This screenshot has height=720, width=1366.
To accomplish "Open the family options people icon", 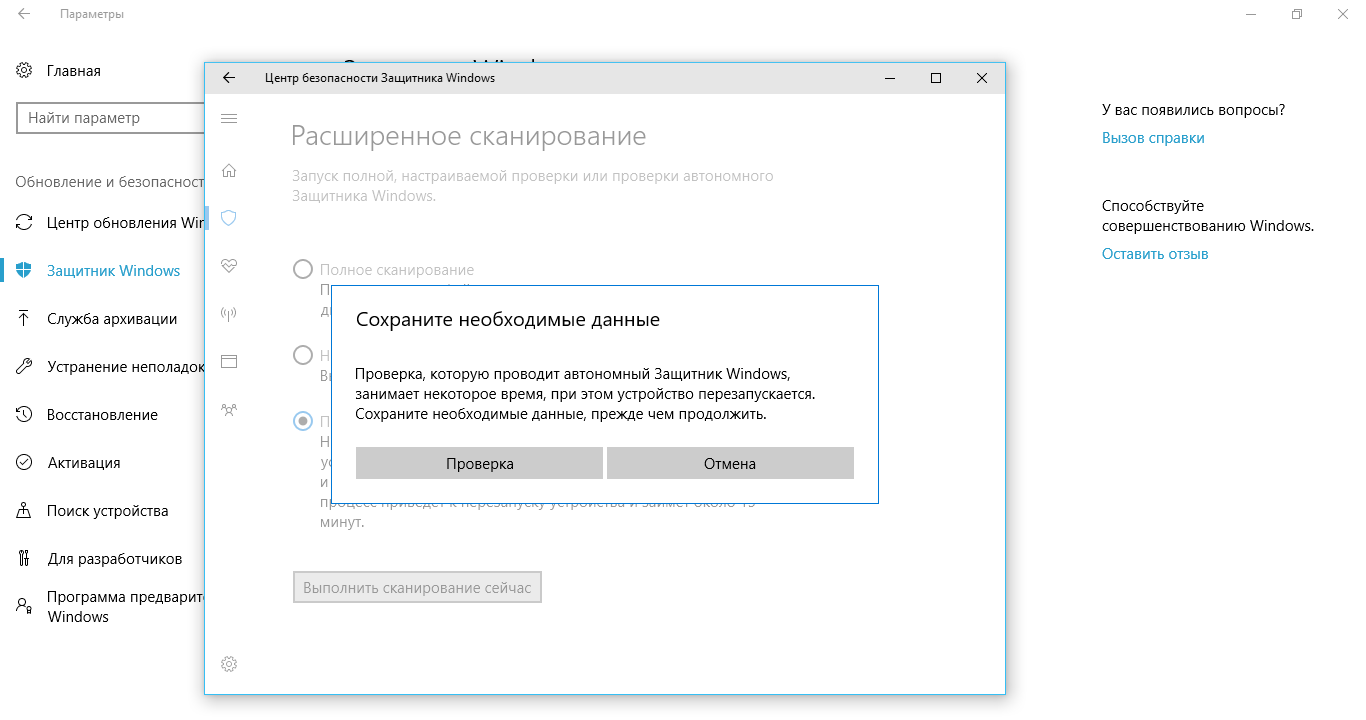I will coord(229,409).
